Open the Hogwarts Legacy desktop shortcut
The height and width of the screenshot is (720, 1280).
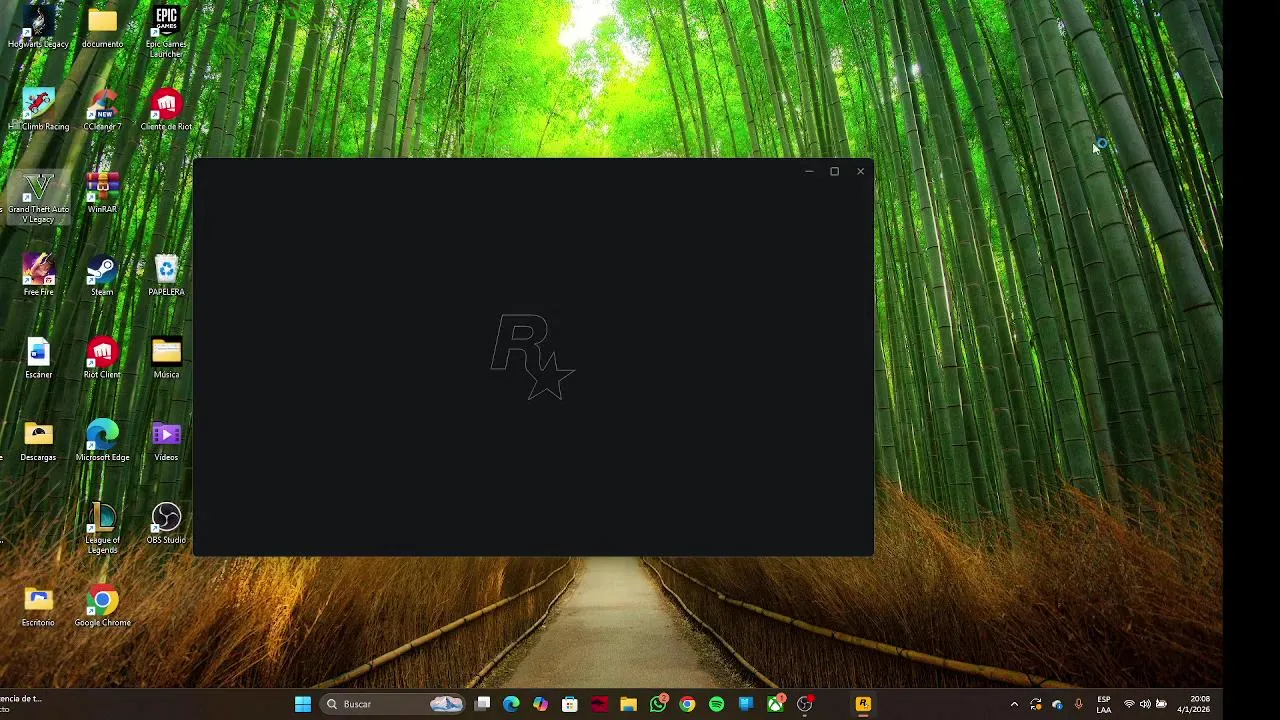[38, 27]
